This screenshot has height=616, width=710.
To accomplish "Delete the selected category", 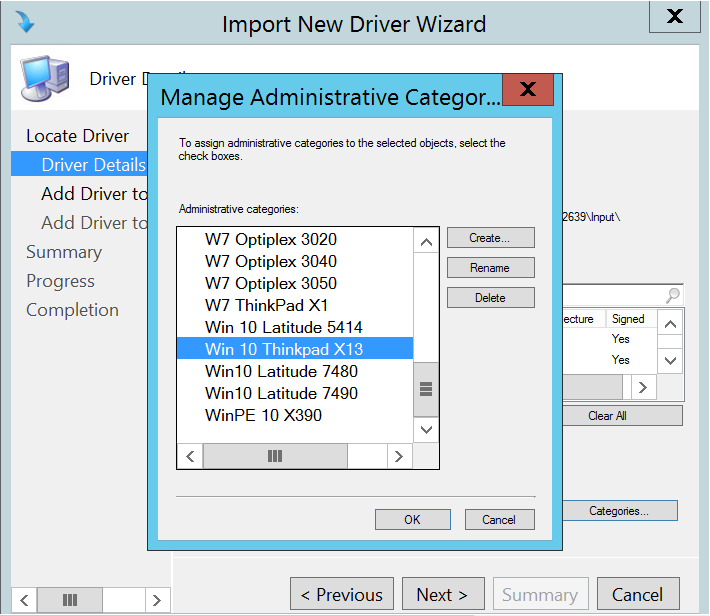I will (x=490, y=298).
